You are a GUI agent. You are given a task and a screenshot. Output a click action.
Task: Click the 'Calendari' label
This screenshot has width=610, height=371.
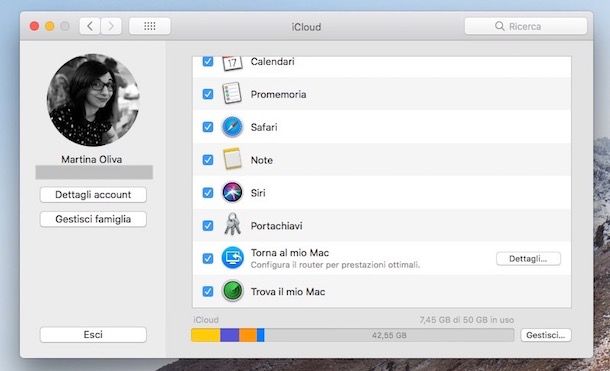tap(273, 61)
